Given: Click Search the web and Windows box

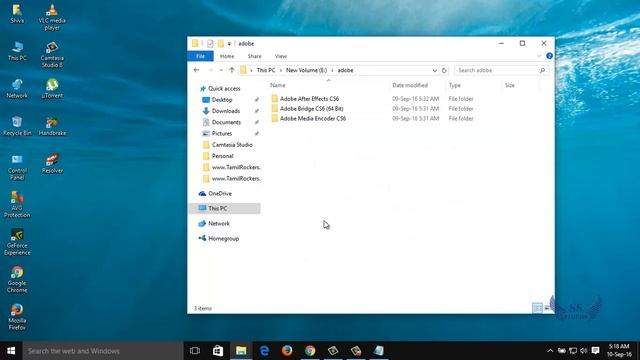Looking at the screenshot, I should click(103, 351).
